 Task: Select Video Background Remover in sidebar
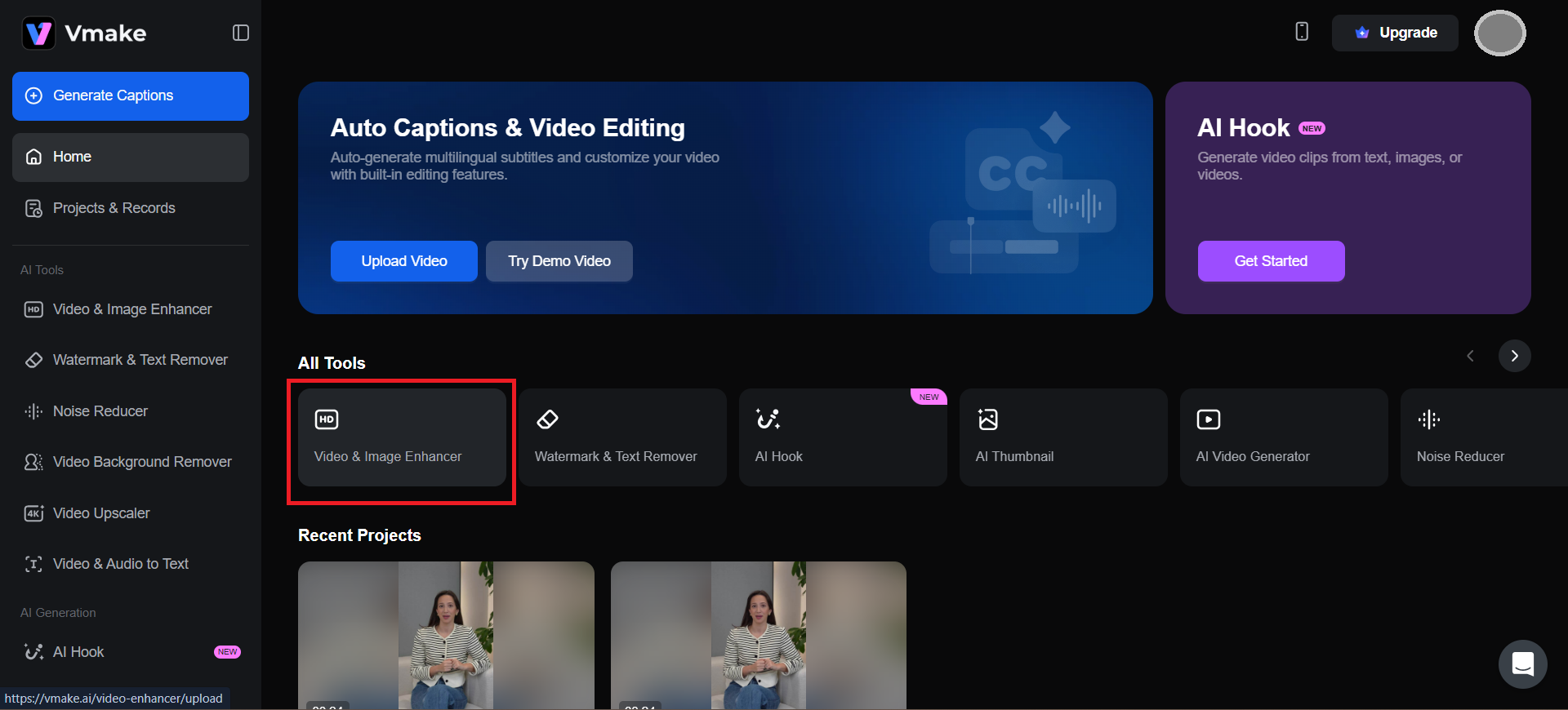pos(141,462)
